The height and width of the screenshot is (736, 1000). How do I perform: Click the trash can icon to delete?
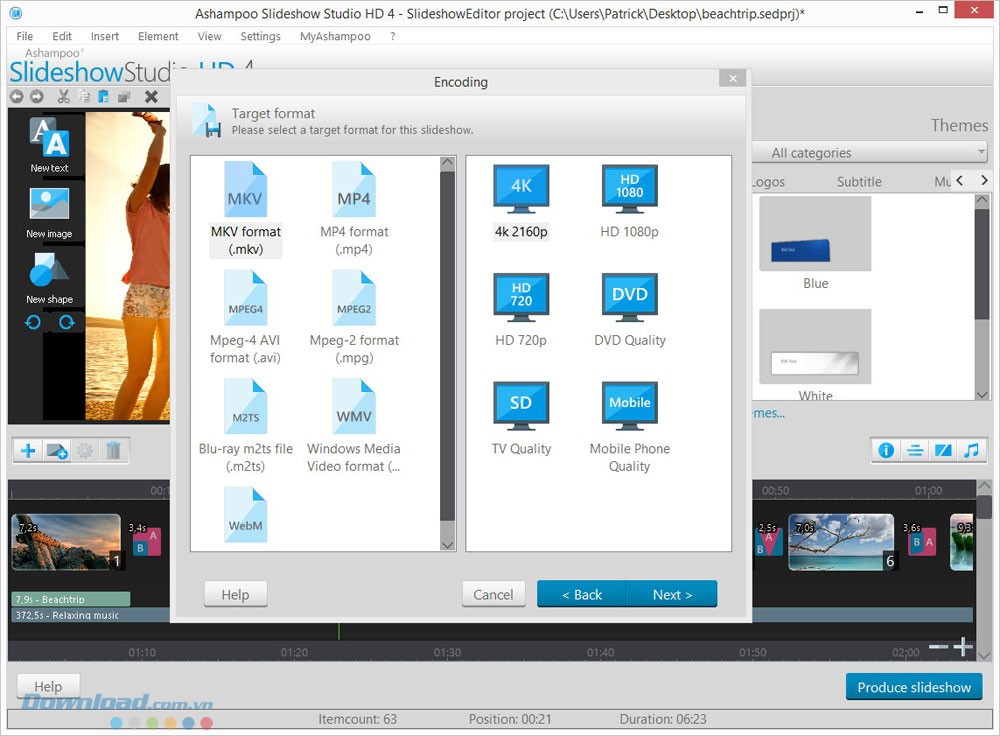coord(114,450)
